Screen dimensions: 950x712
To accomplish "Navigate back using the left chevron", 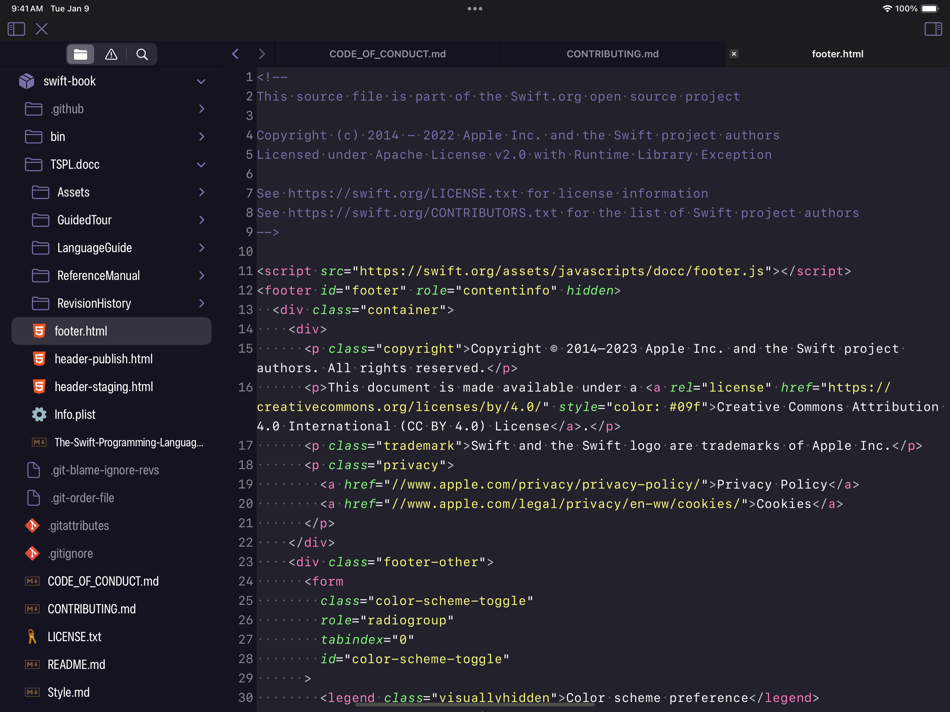I will [x=235, y=54].
